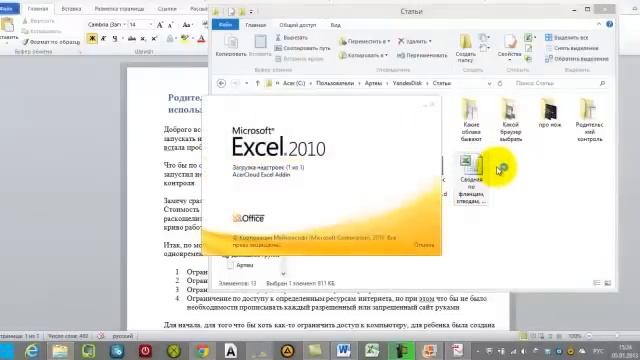This screenshot has width=640, height=360.
Task: Open Quick Access Toolbar dropdown in Explorer
Action: pyautogui.click(x=251, y=12)
